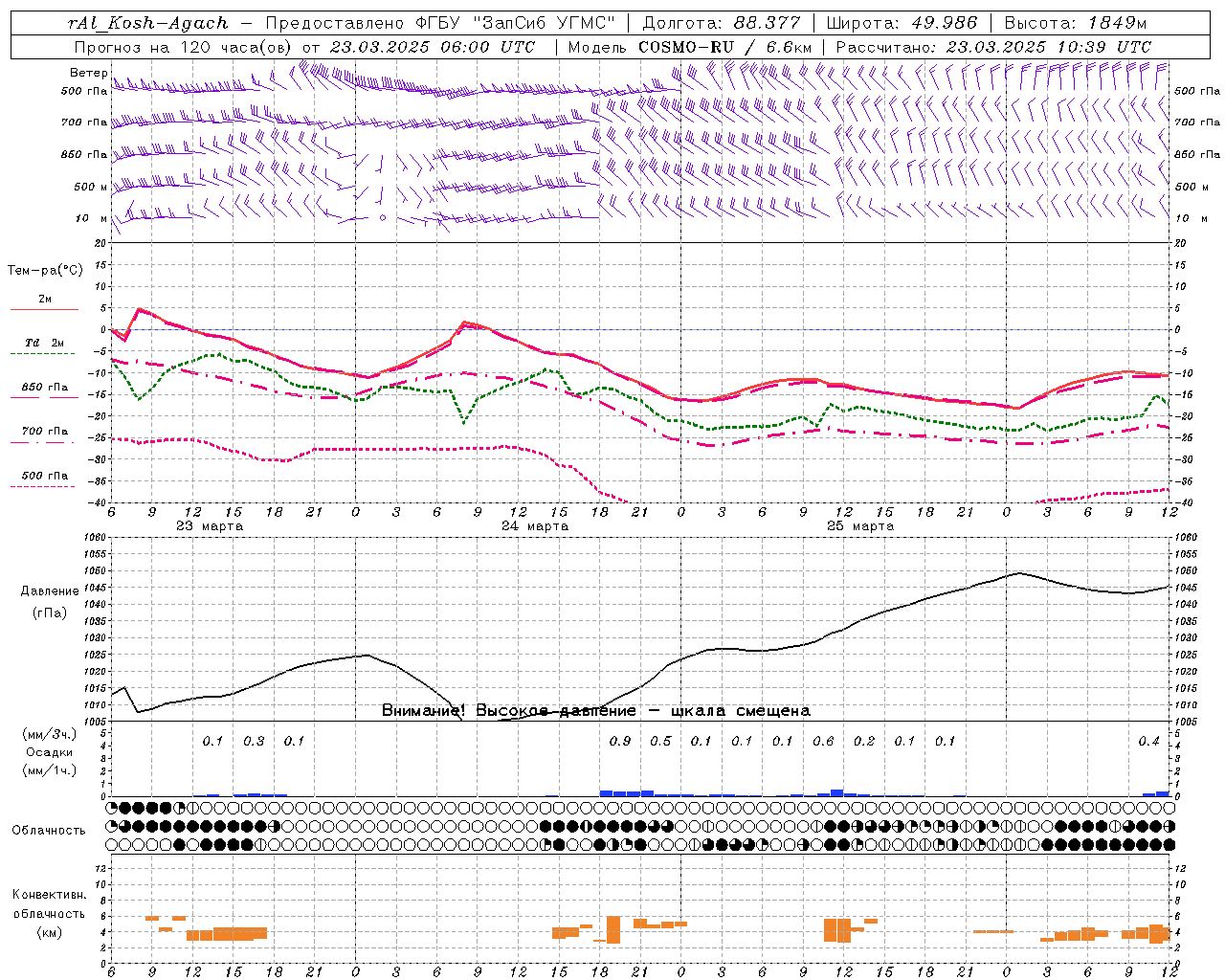Screen dimensions: 1225x980
Task: Click the longitude value Долгота: 88.377
Action: [721, 23]
